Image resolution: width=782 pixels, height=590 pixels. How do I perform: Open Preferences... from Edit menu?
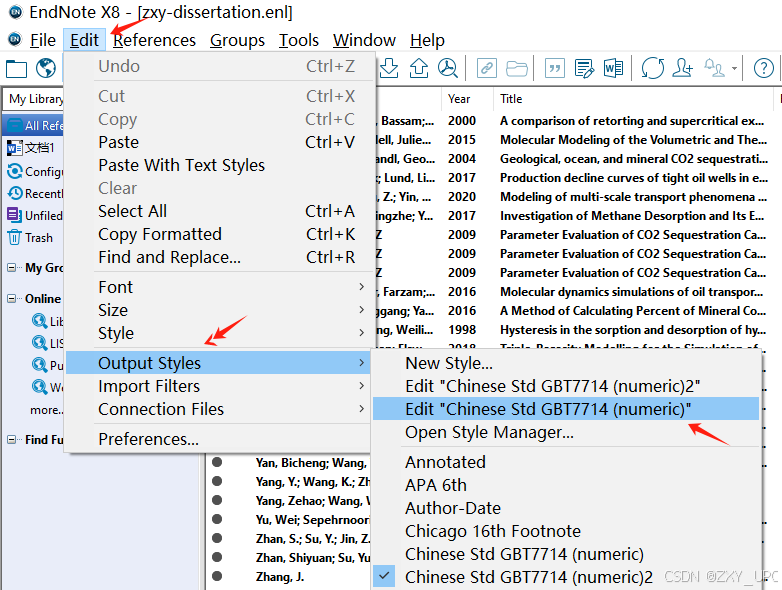219,439
